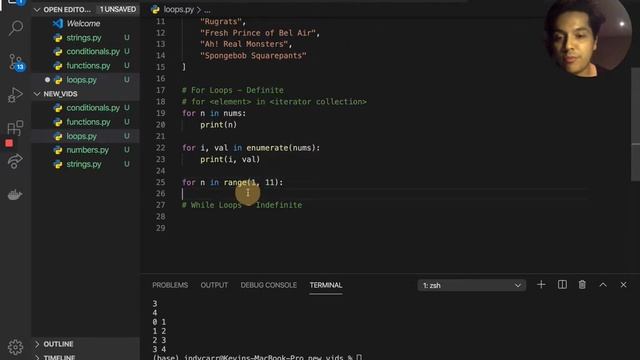
Task: Click the '1 UNSAVED' badge
Action: pyautogui.click(x=118, y=9)
